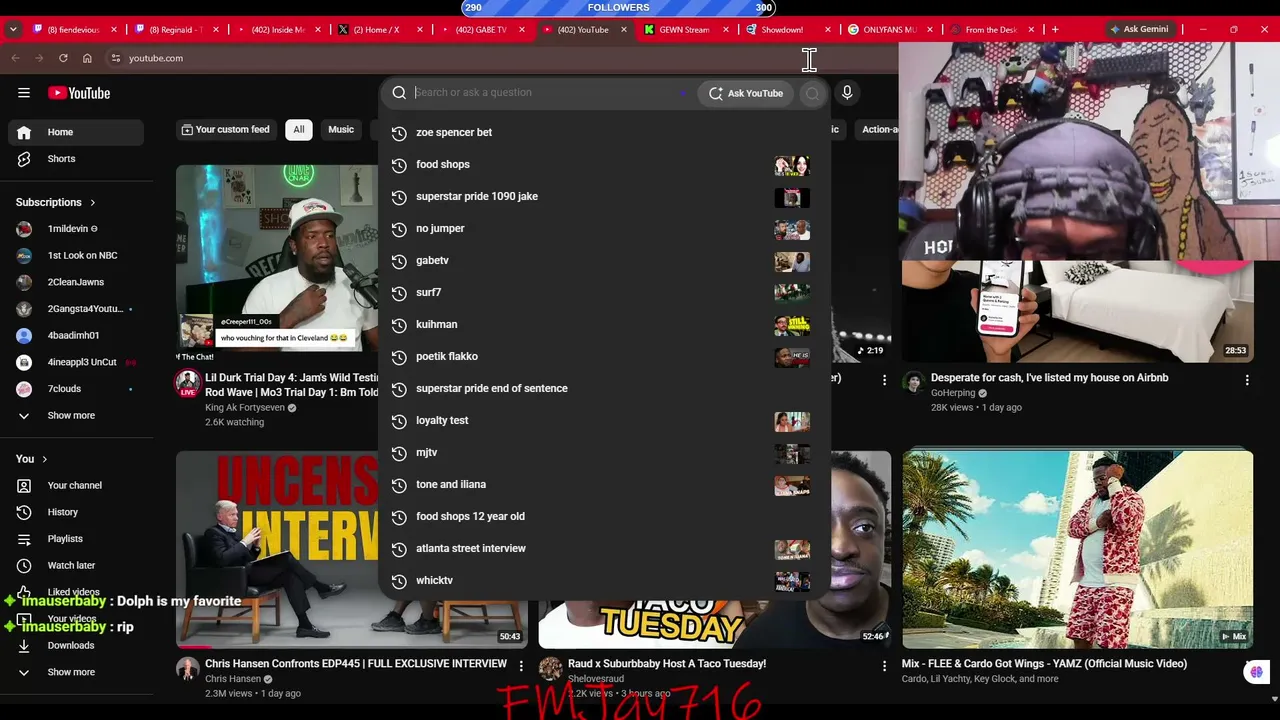This screenshot has width=1280, height=720.
Task: Open Mix - FLEE & Cardo Got Wings title
Action: point(1044,664)
